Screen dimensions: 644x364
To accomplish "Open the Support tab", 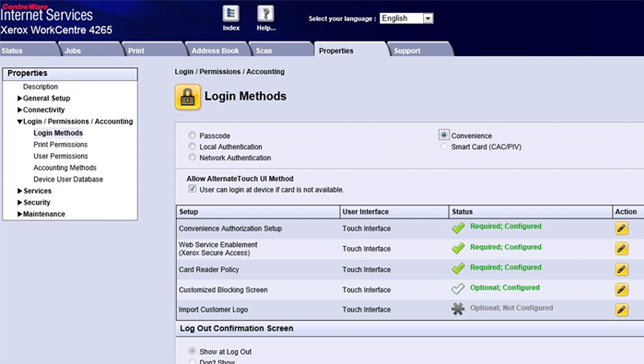I will point(407,51).
